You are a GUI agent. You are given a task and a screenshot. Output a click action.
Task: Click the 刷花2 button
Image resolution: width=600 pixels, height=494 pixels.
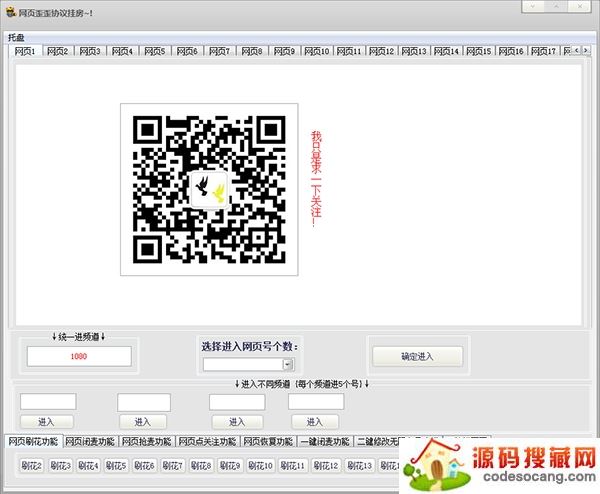pyautogui.click(x=32, y=466)
